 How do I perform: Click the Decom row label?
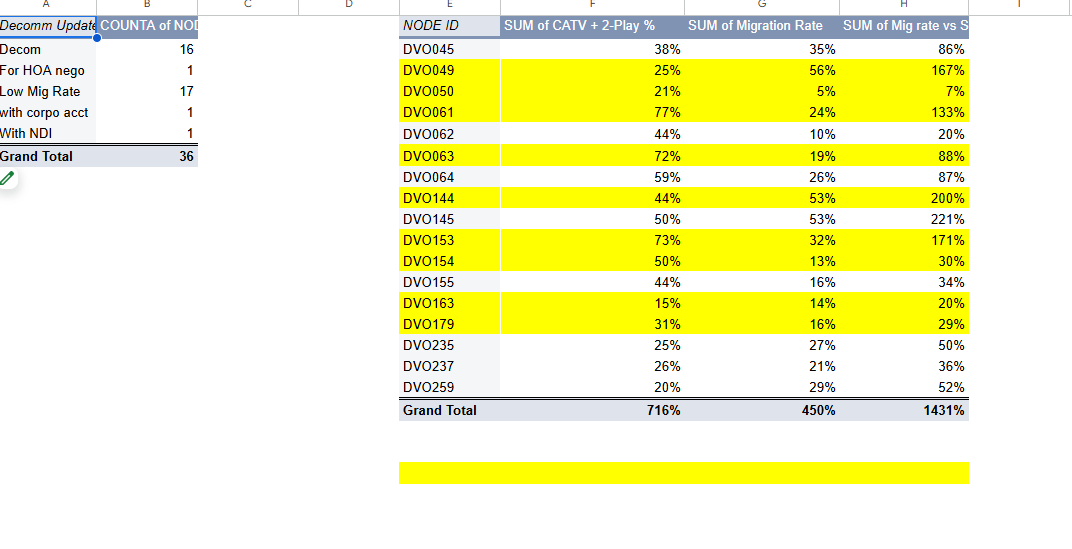(x=21, y=49)
